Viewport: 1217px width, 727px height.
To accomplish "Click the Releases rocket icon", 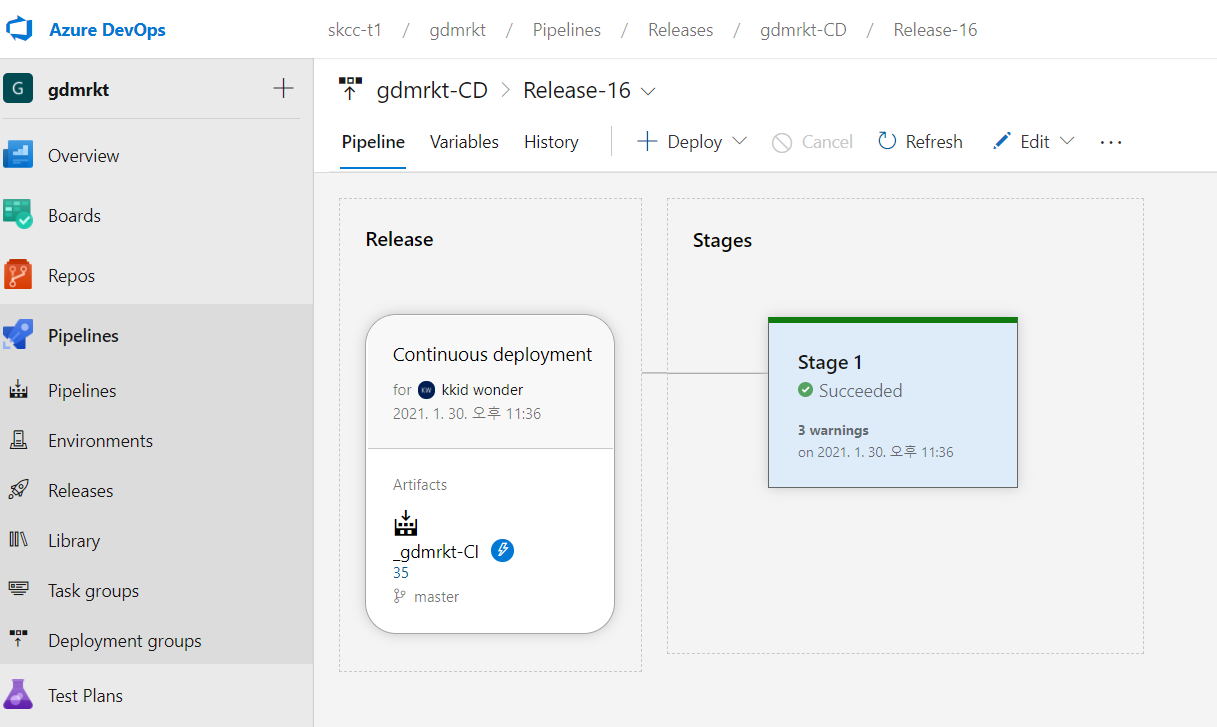I will [18, 490].
